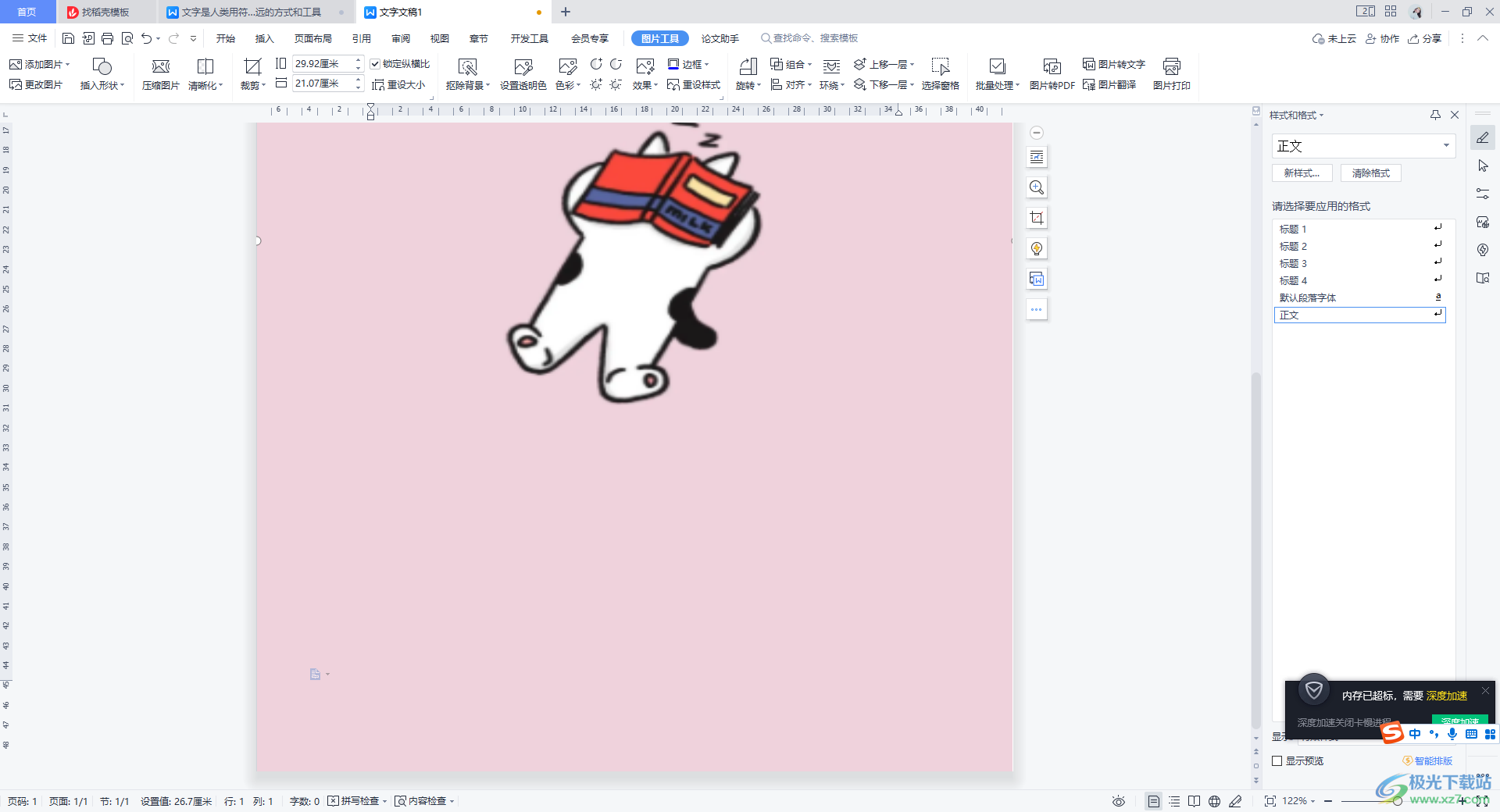1500x812 pixels.
Task: Switch to page layout view icon
Action: click(x=1153, y=801)
